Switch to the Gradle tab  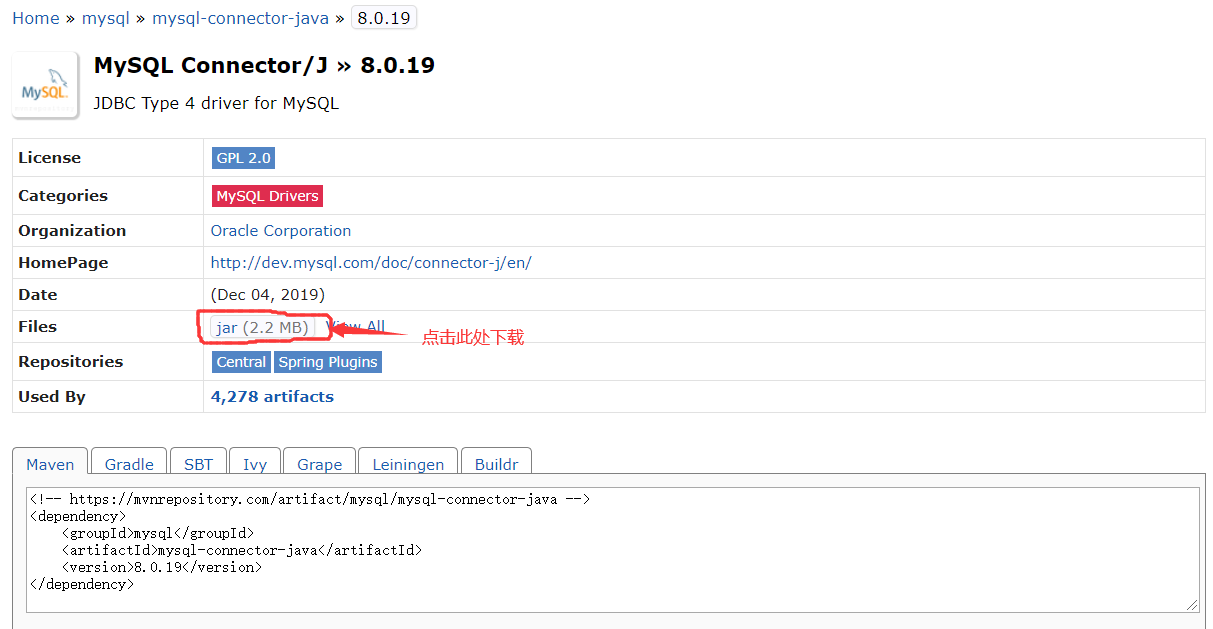pos(128,463)
